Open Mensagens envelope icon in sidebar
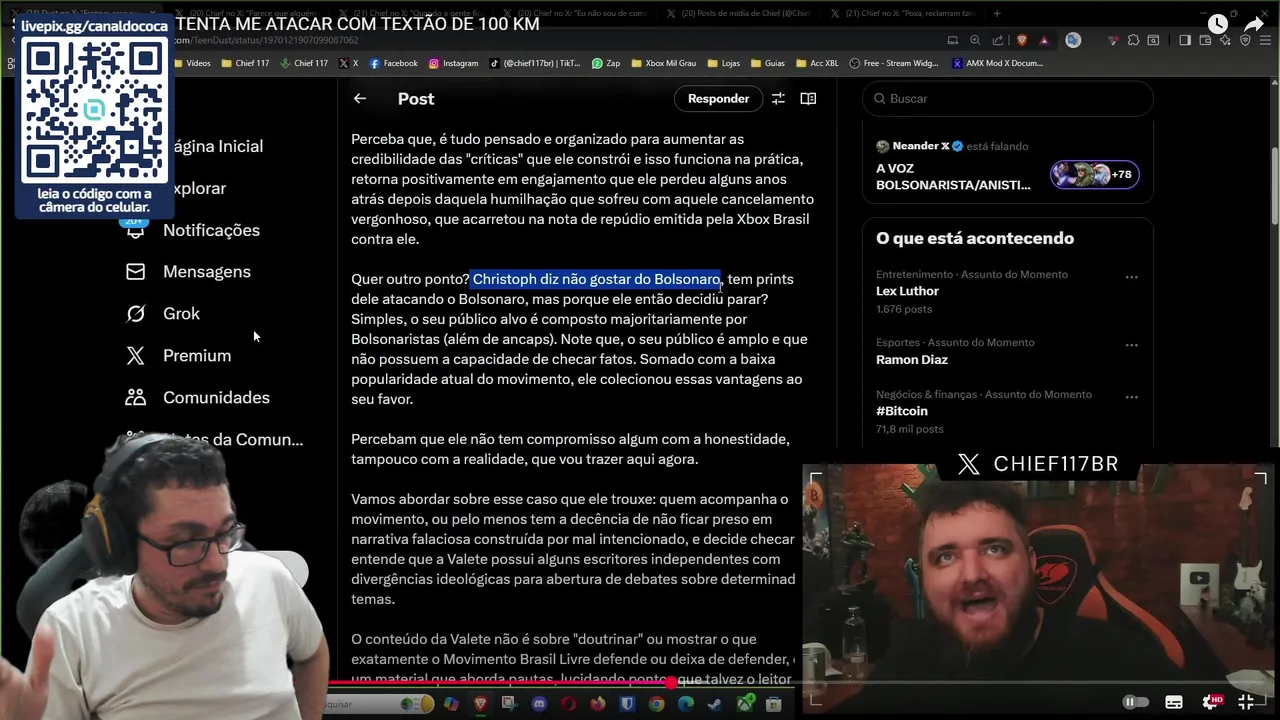Image resolution: width=1280 pixels, height=720 pixels. 135,271
